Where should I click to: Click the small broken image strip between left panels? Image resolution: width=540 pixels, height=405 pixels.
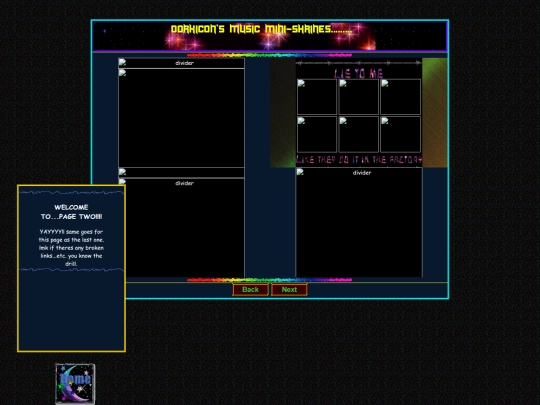pos(181,173)
